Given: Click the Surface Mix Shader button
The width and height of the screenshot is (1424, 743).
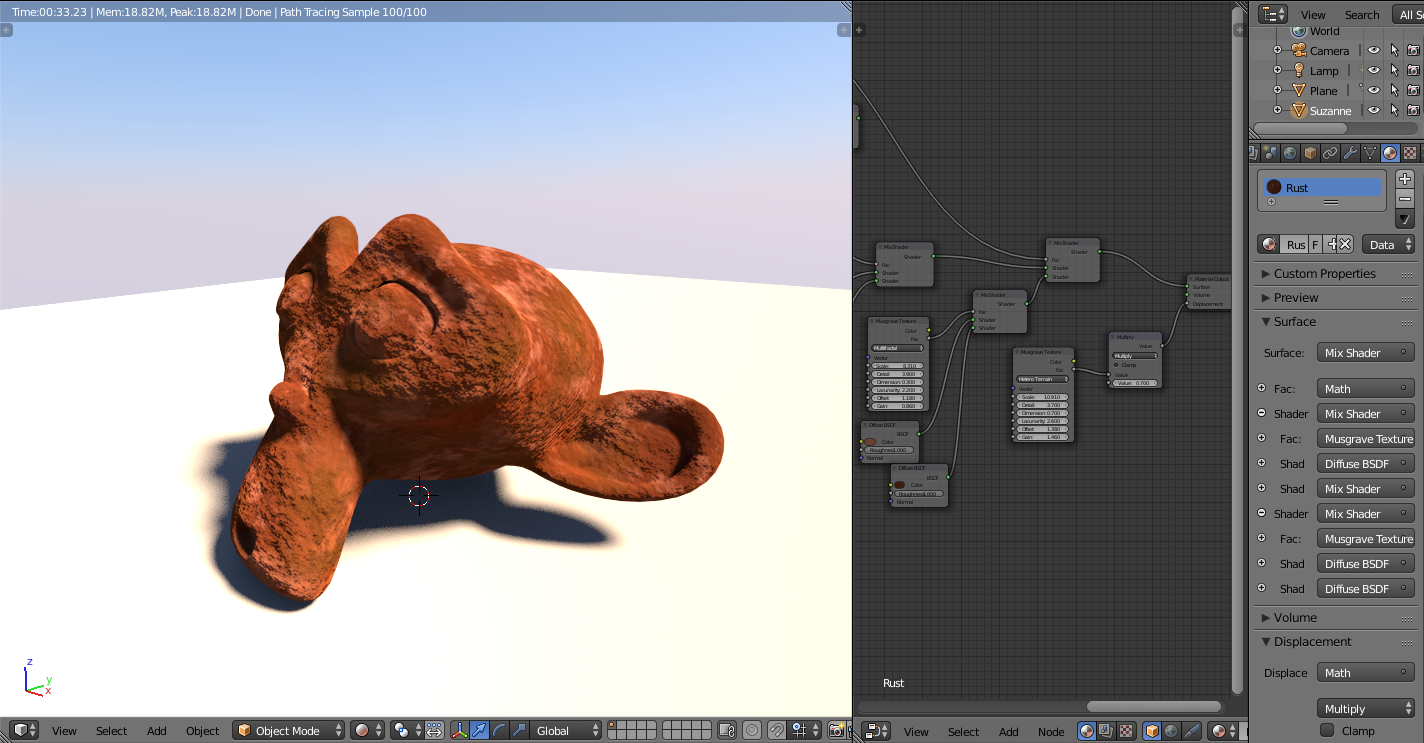Looking at the screenshot, I should tap(1365, 353).
